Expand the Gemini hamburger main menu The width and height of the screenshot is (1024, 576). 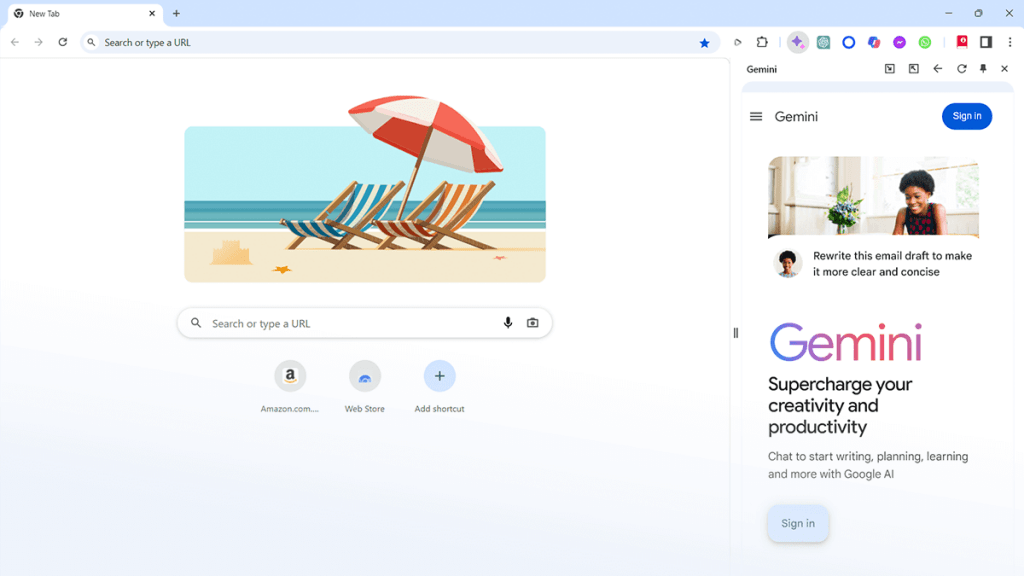pyautogui.click(x=756, y=116)
